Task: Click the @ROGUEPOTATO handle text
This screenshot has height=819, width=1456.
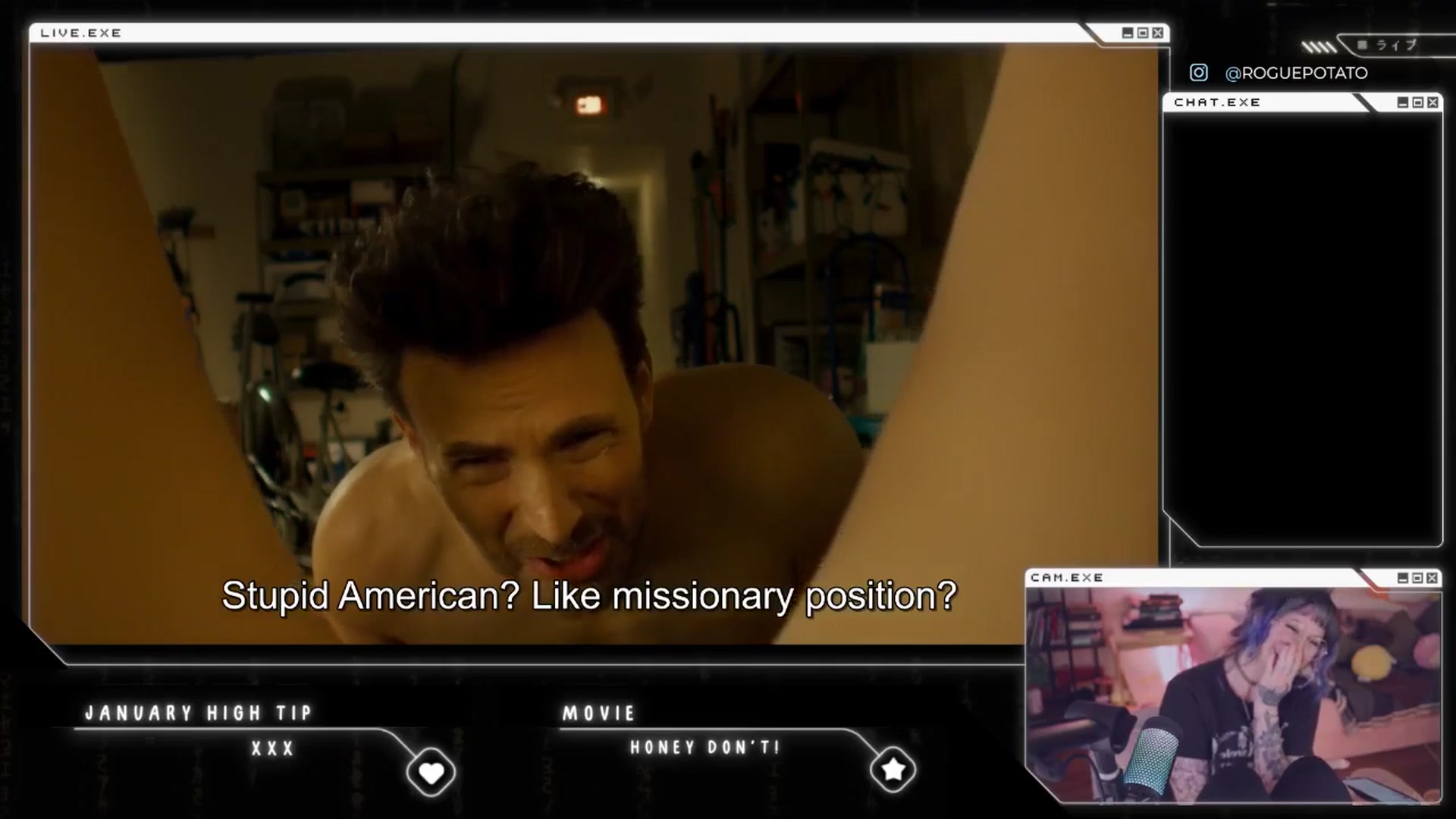Action: tap(1296, 73)
